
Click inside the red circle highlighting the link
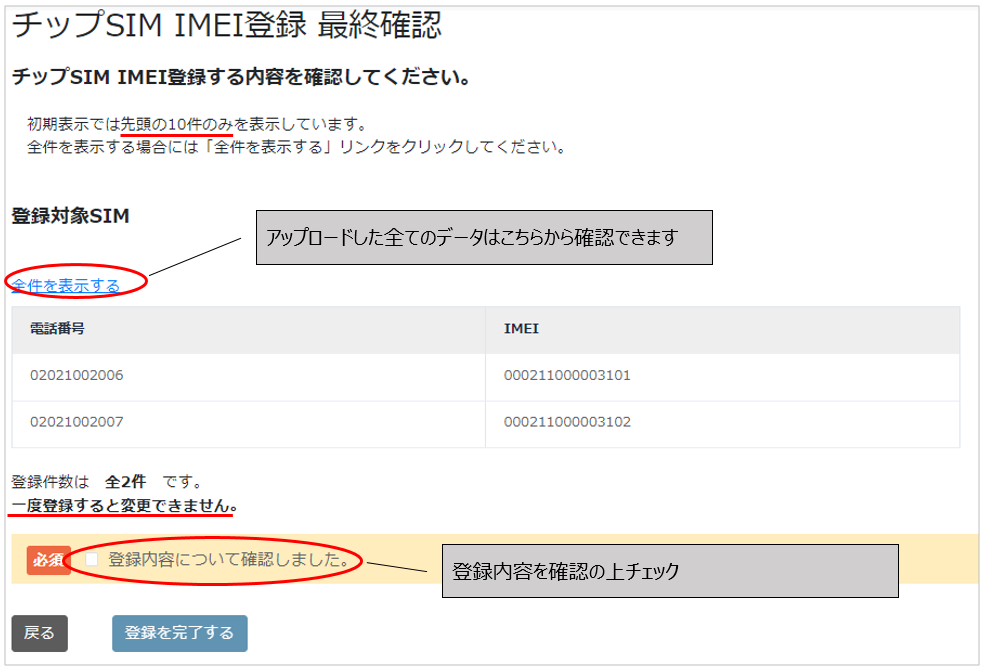tap(75, 282)
